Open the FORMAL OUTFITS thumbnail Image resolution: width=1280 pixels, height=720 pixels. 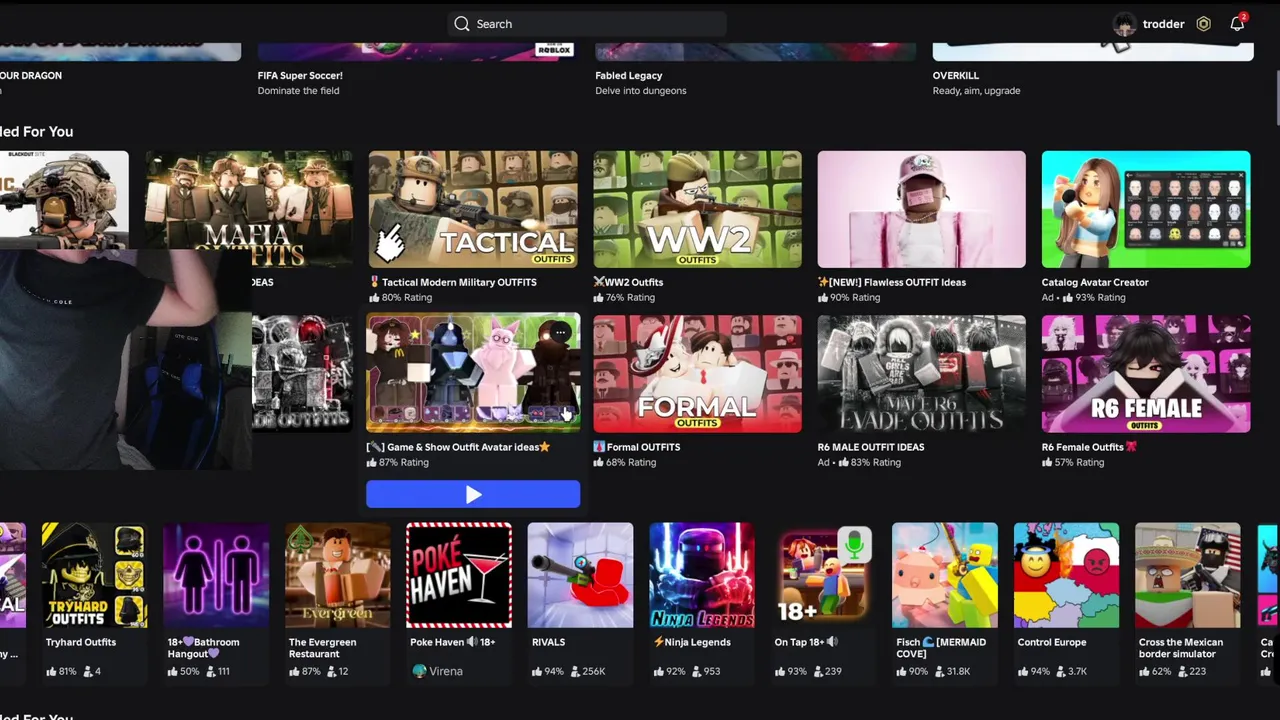[697, 374]
